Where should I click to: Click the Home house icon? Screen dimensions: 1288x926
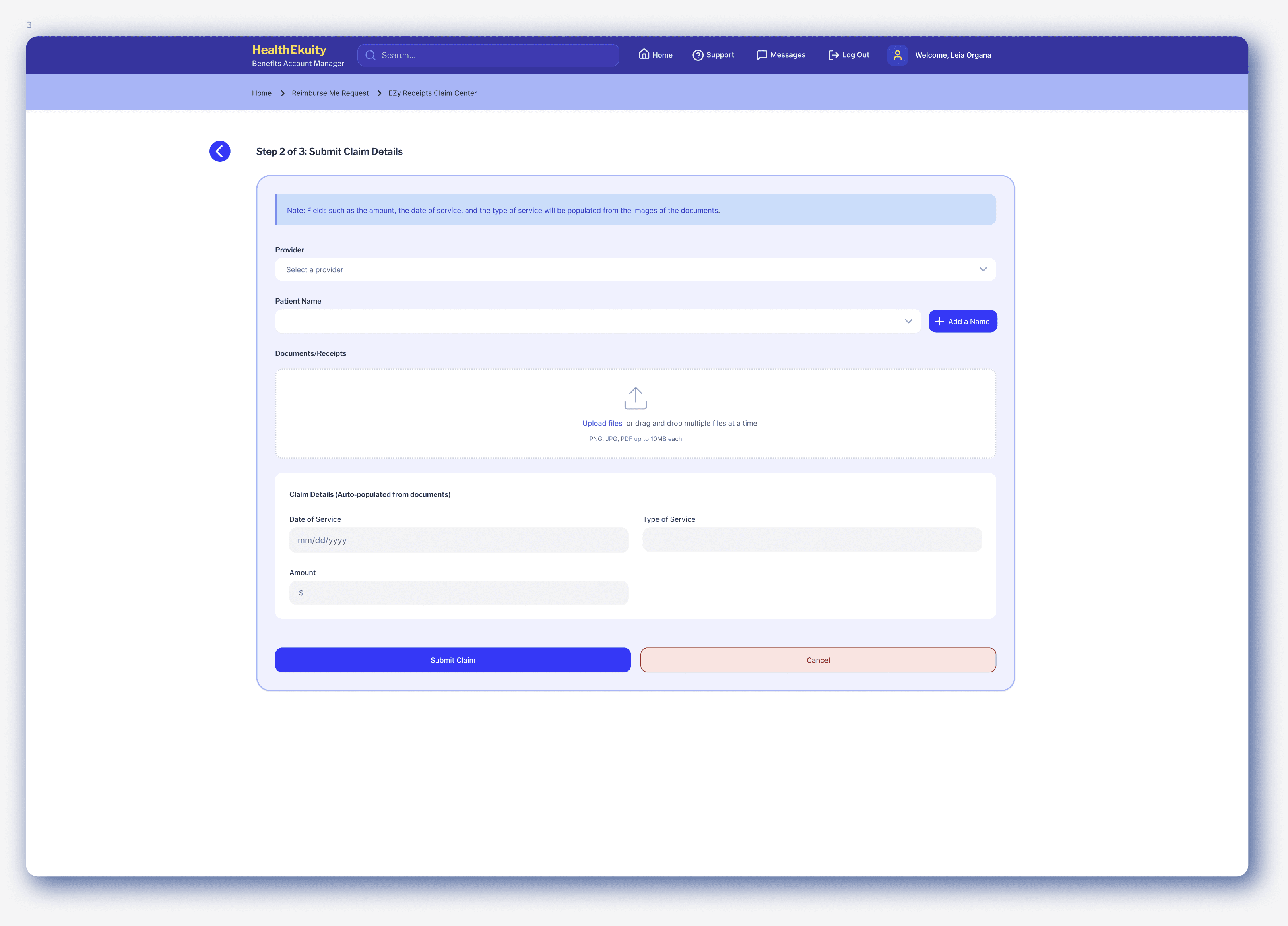644,54
